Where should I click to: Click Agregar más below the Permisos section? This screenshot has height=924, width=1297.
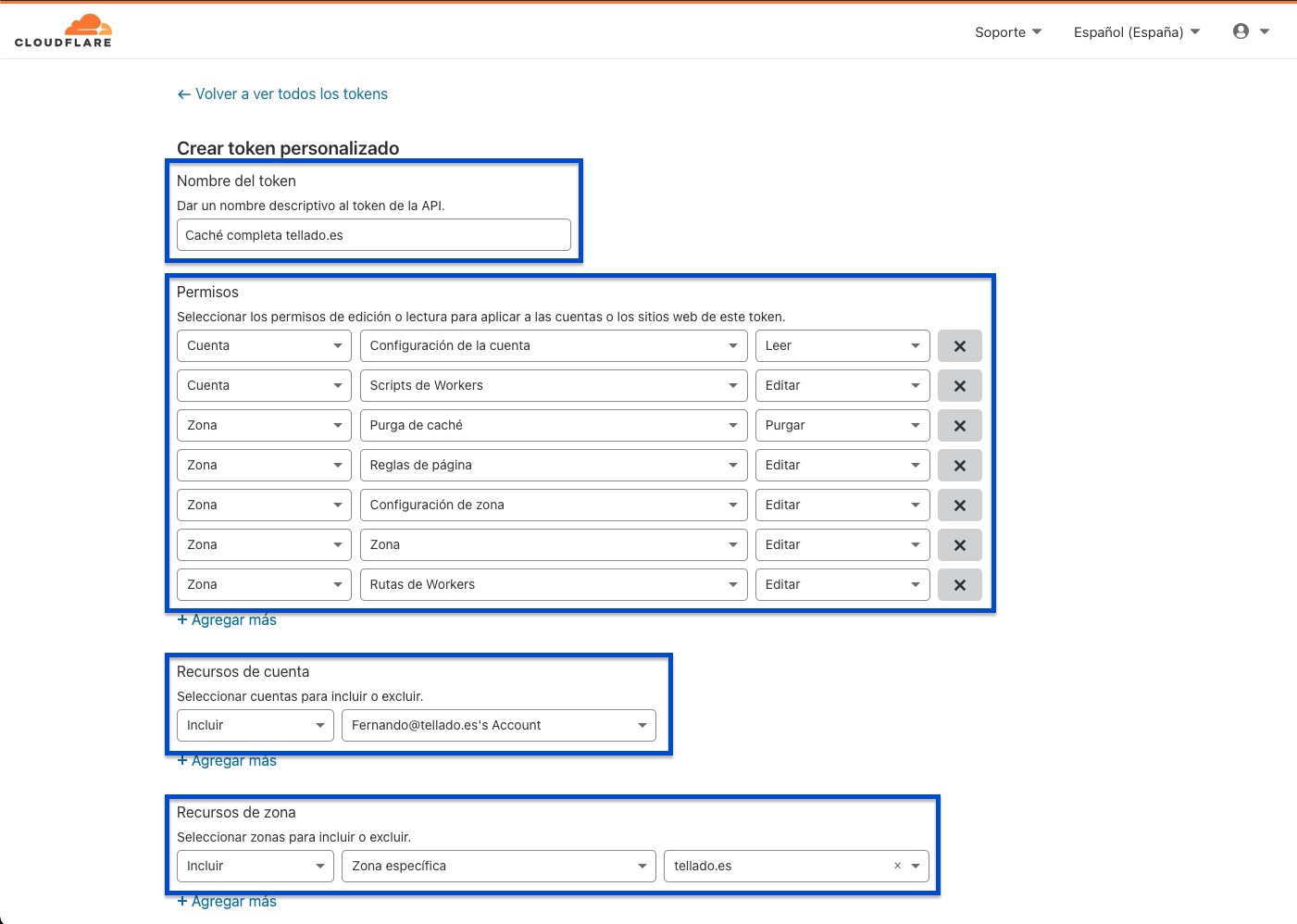pos(228,620)
